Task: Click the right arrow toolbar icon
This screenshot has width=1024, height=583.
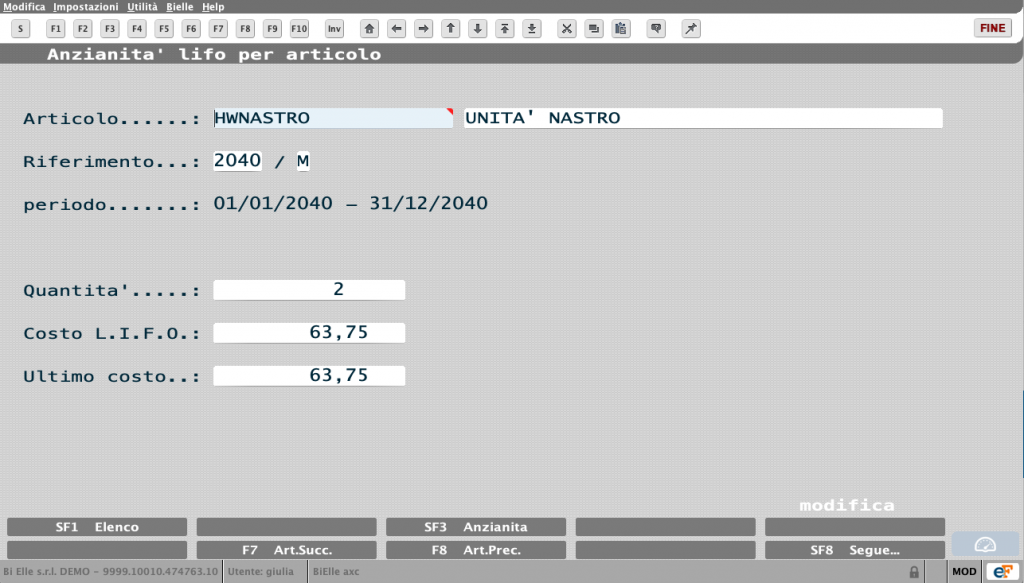Action: [x=424, y=29]
